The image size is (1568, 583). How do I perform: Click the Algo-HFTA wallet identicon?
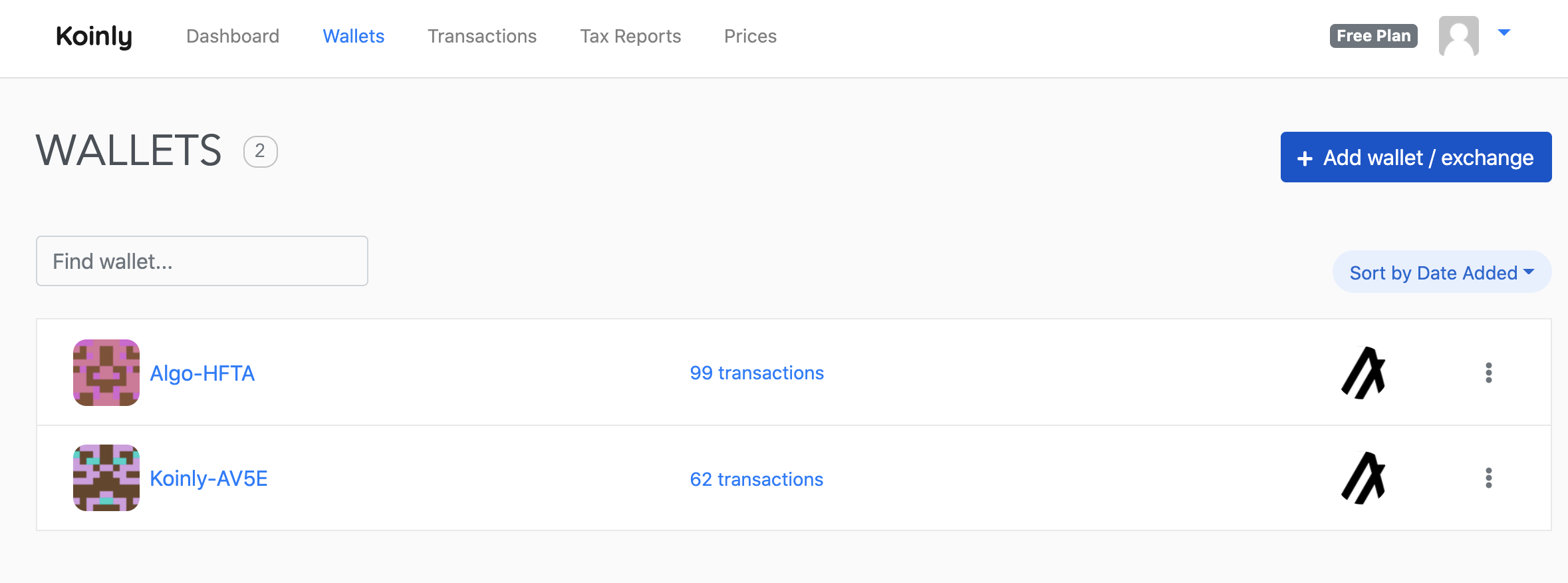click(106, 373)
